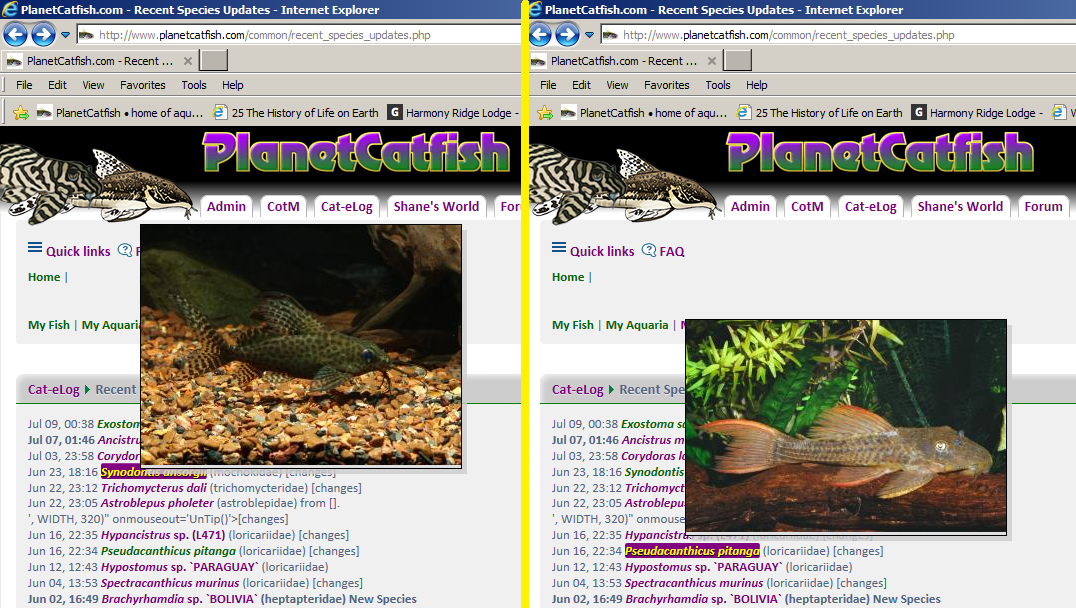Viewport: 1076px width, 608px height.
Task: Open Edit menu in right window
Action: tap(581, 85)
